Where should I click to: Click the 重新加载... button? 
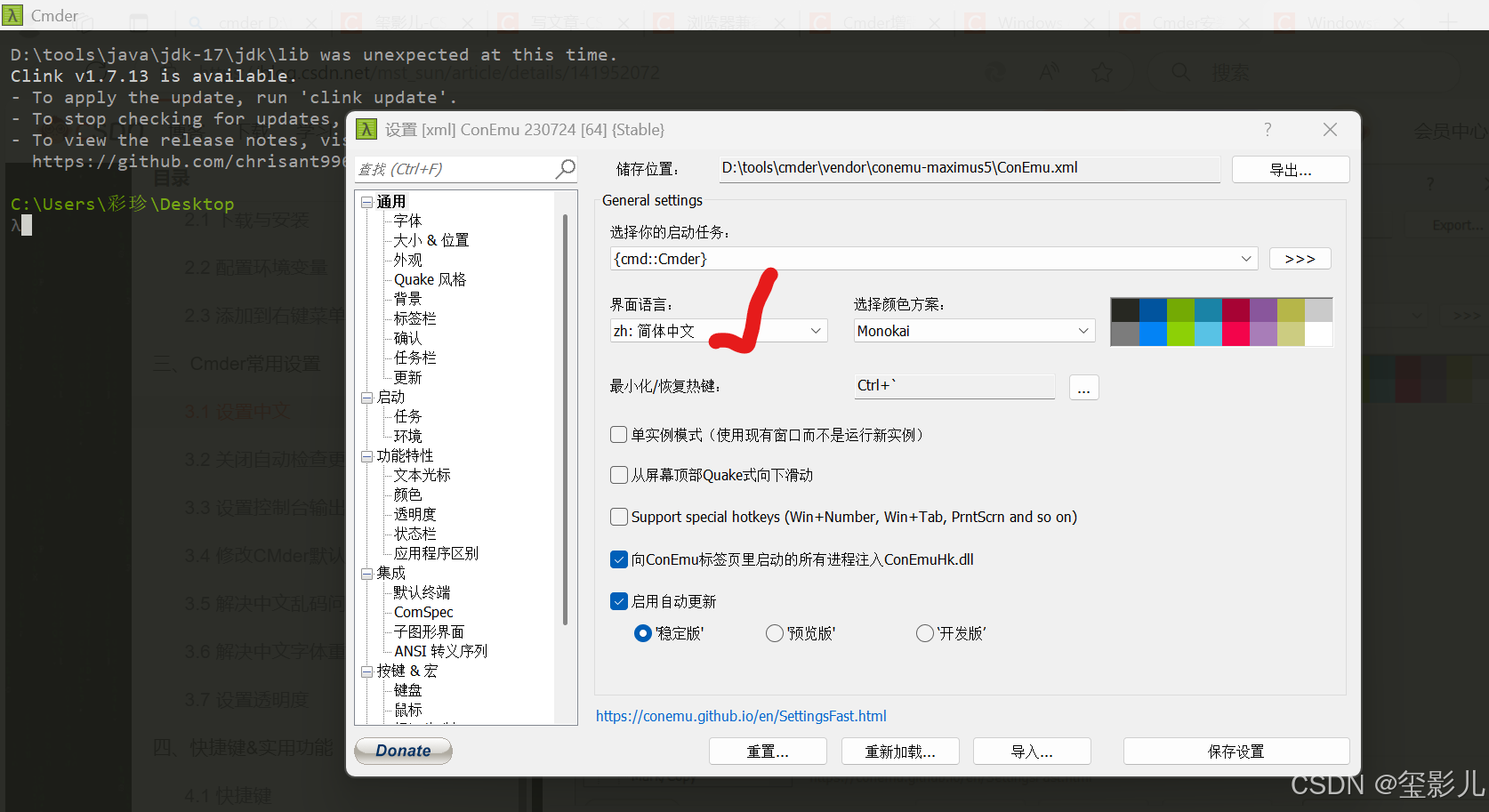pos(900,752)
